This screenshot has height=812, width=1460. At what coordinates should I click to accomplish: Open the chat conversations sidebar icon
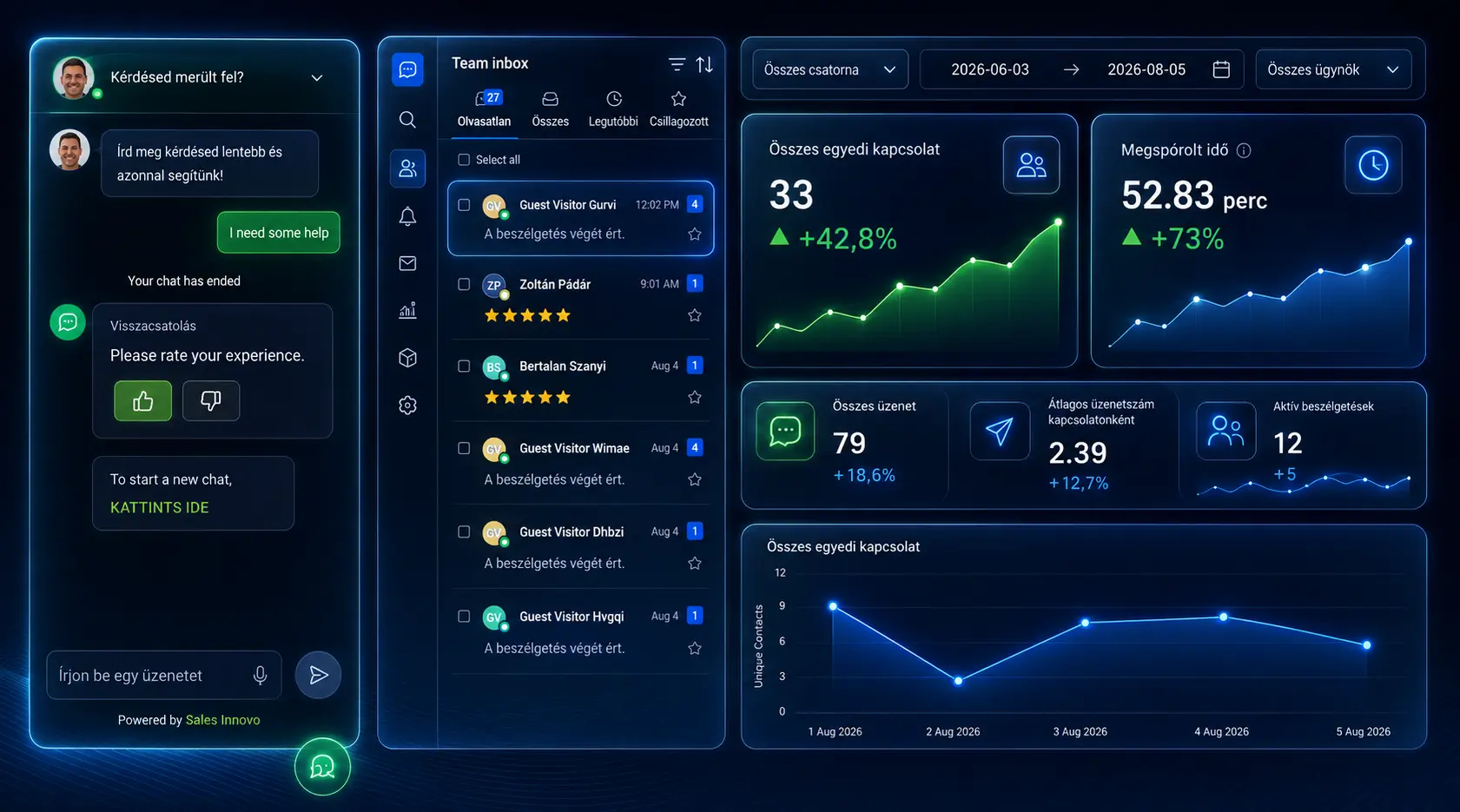click(x=407, y=69)
